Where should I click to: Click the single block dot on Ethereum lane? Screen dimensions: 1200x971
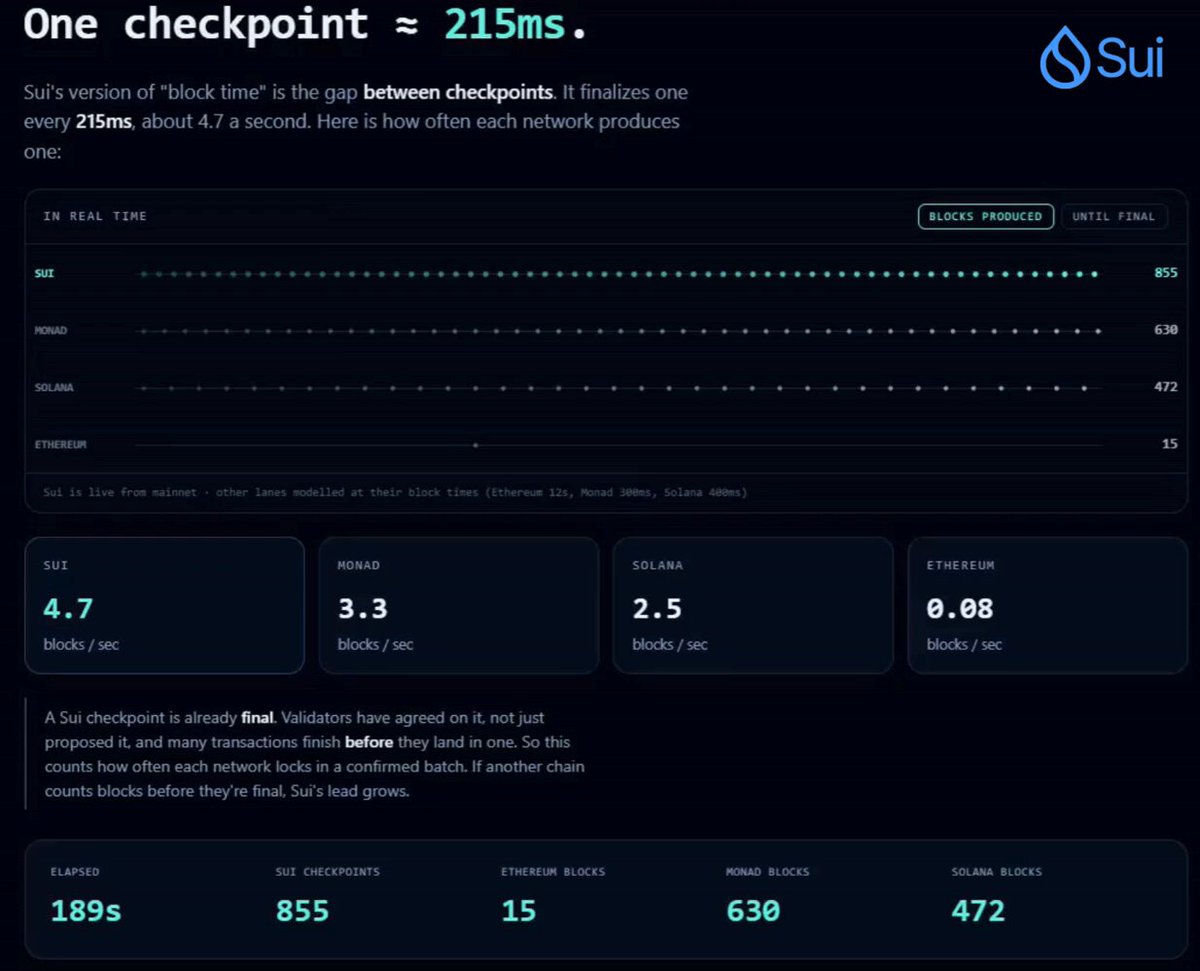pos(475,444)
